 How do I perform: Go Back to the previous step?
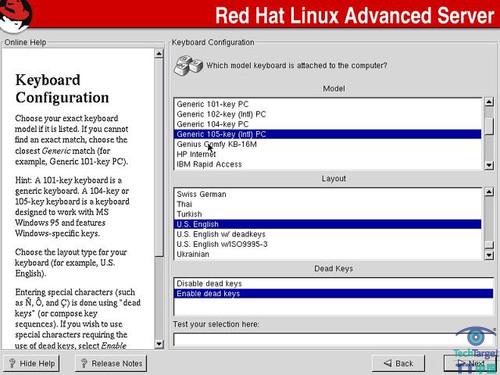pyautogui.click(x=398, y=363)
